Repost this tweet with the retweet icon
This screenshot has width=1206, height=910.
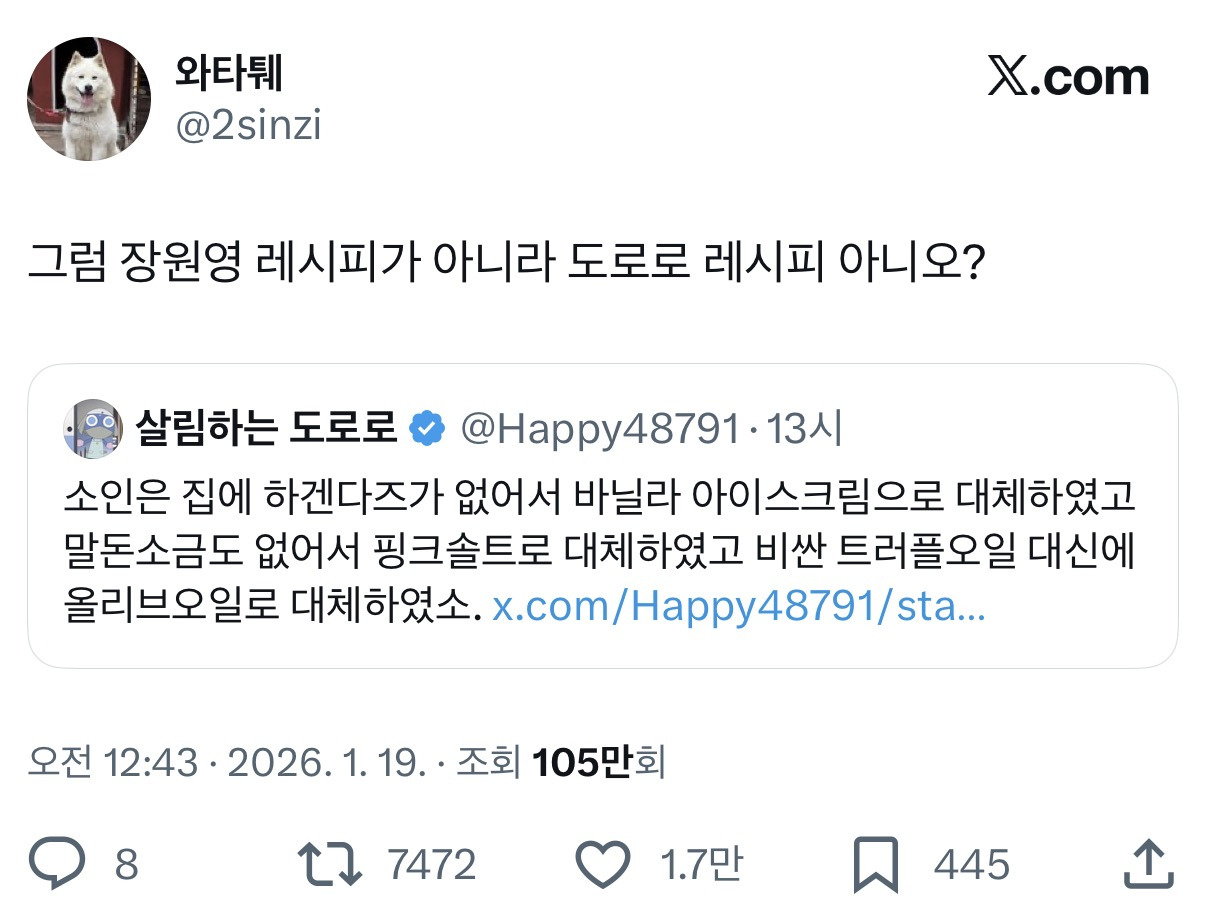tap(330, 863)
